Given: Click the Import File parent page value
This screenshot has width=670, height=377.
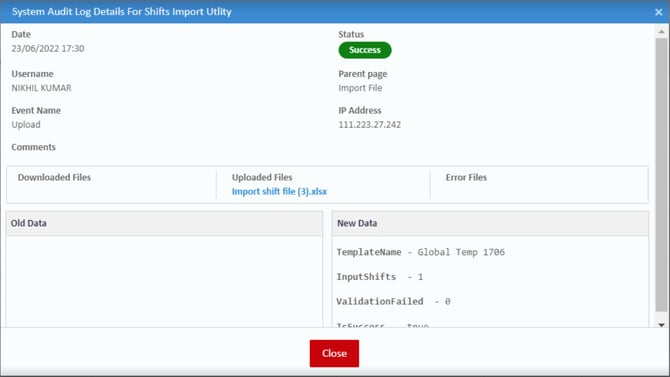Looking at the screenshot, I should tap(360, 88).
